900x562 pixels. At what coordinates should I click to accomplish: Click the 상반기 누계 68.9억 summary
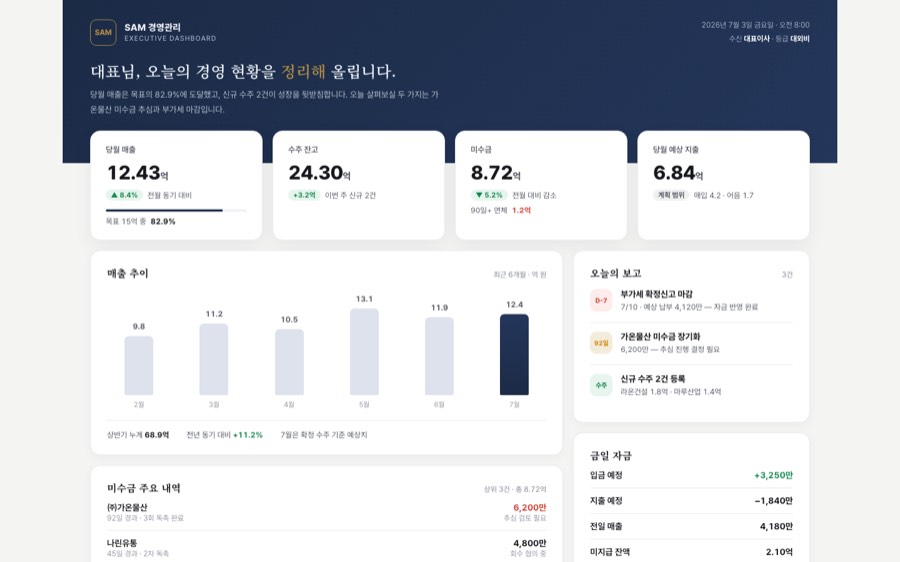138,435
